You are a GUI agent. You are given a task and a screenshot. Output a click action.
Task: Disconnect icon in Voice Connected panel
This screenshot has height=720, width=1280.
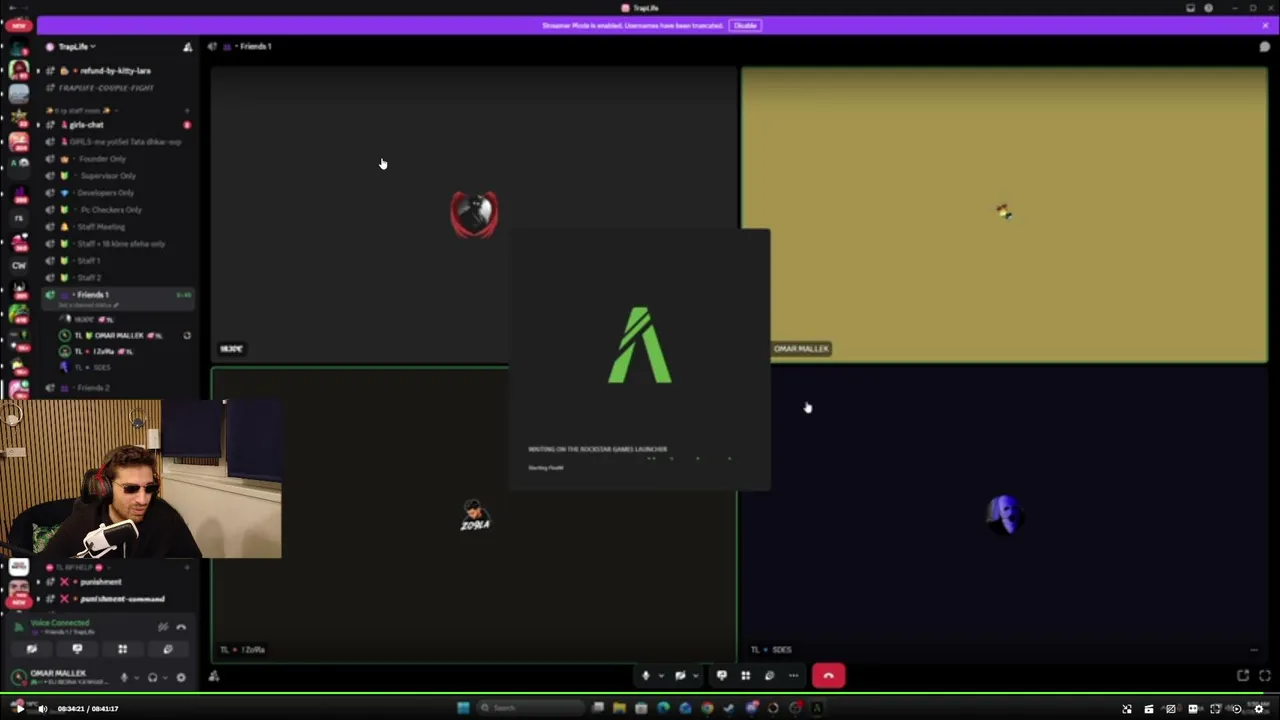181,627
